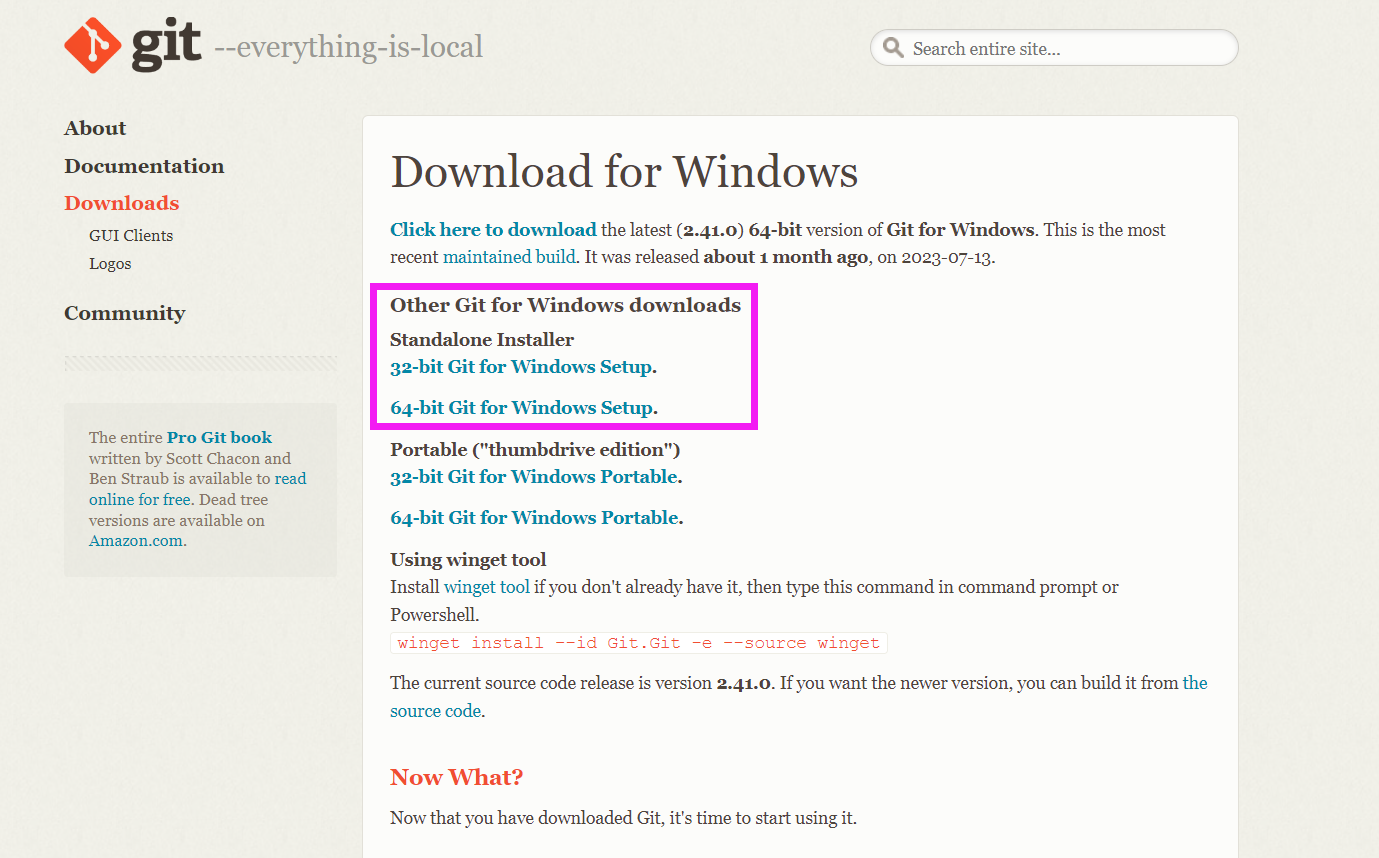This screenshot has height=858, width=1379.
Task: Open the About section
Action: (95, 128)
